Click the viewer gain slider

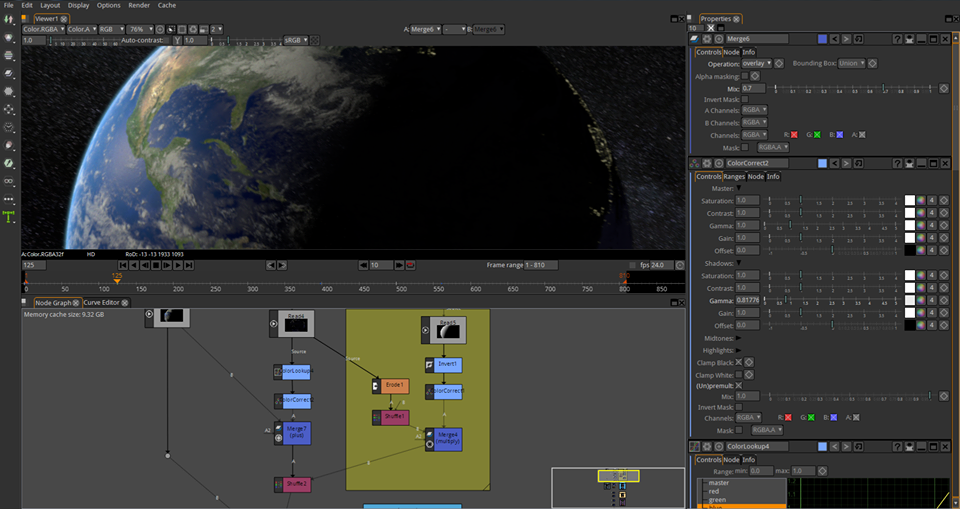[84, 40]
